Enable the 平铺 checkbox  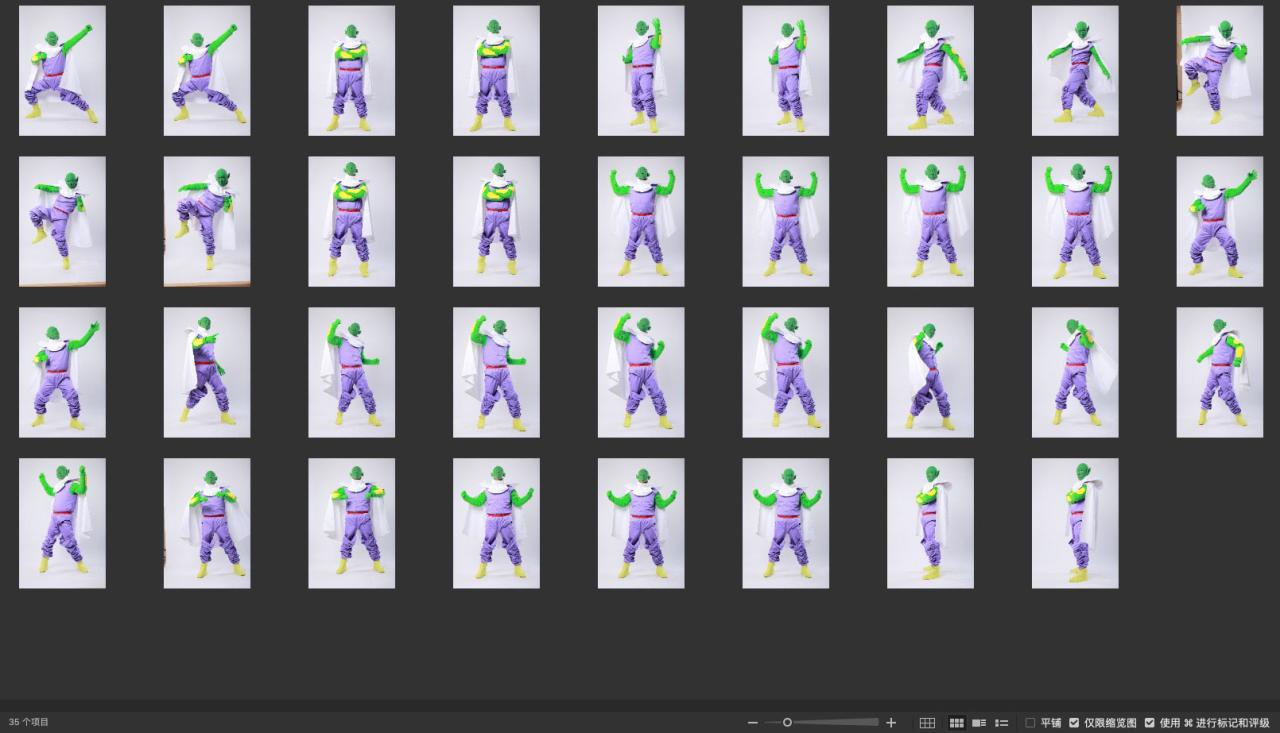point(1031,722)
